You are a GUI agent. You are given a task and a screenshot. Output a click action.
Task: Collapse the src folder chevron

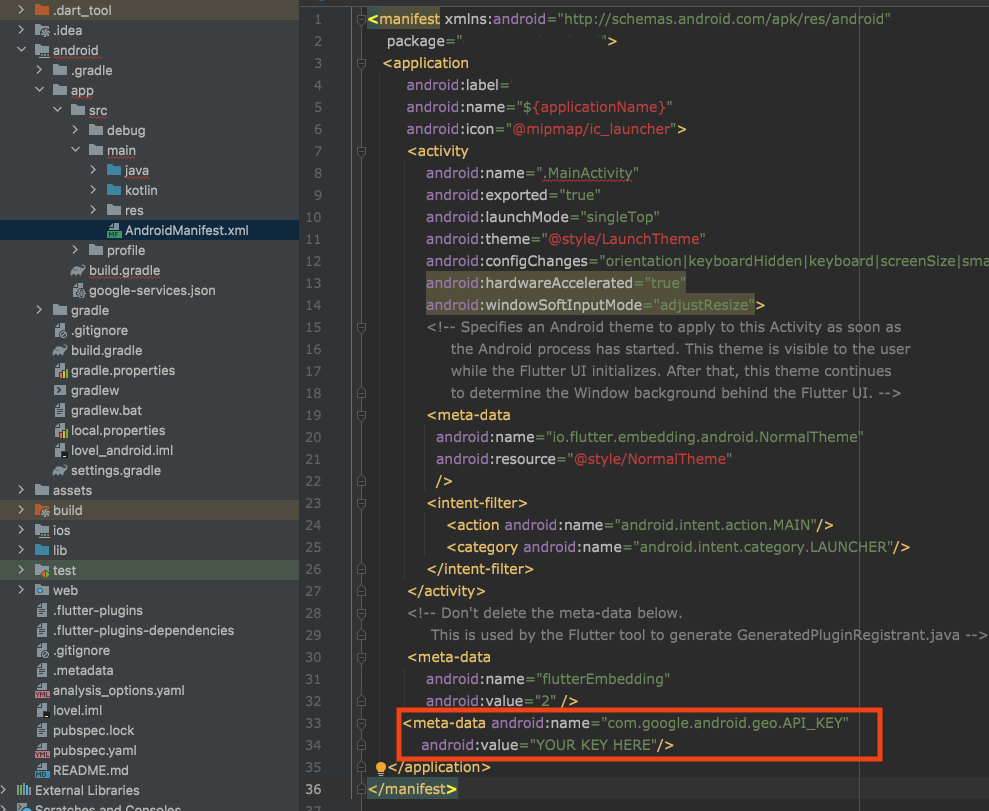click(57, 110)
